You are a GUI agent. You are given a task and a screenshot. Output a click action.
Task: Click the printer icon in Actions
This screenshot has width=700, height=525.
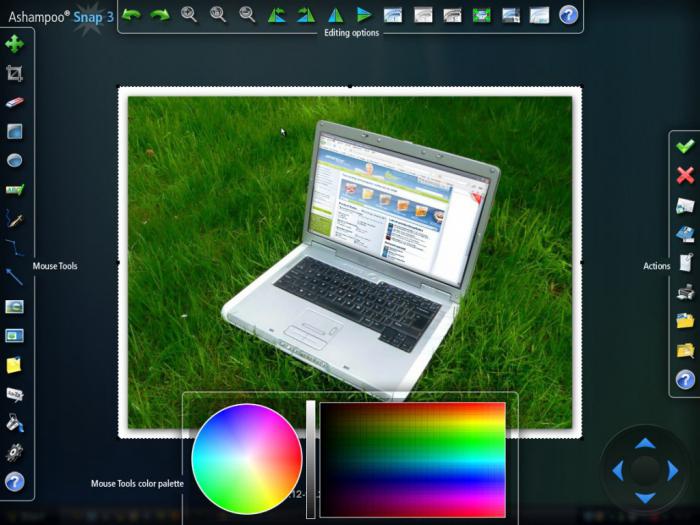[685, 292]
